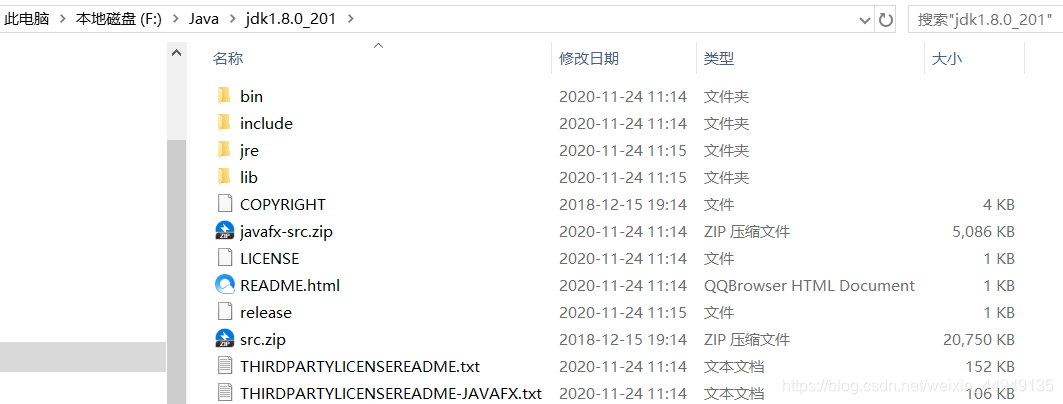Click the jre folder icon
The width and height of the screenshot is (1063, 404).
pyautogui.click(x=224, y=150)
